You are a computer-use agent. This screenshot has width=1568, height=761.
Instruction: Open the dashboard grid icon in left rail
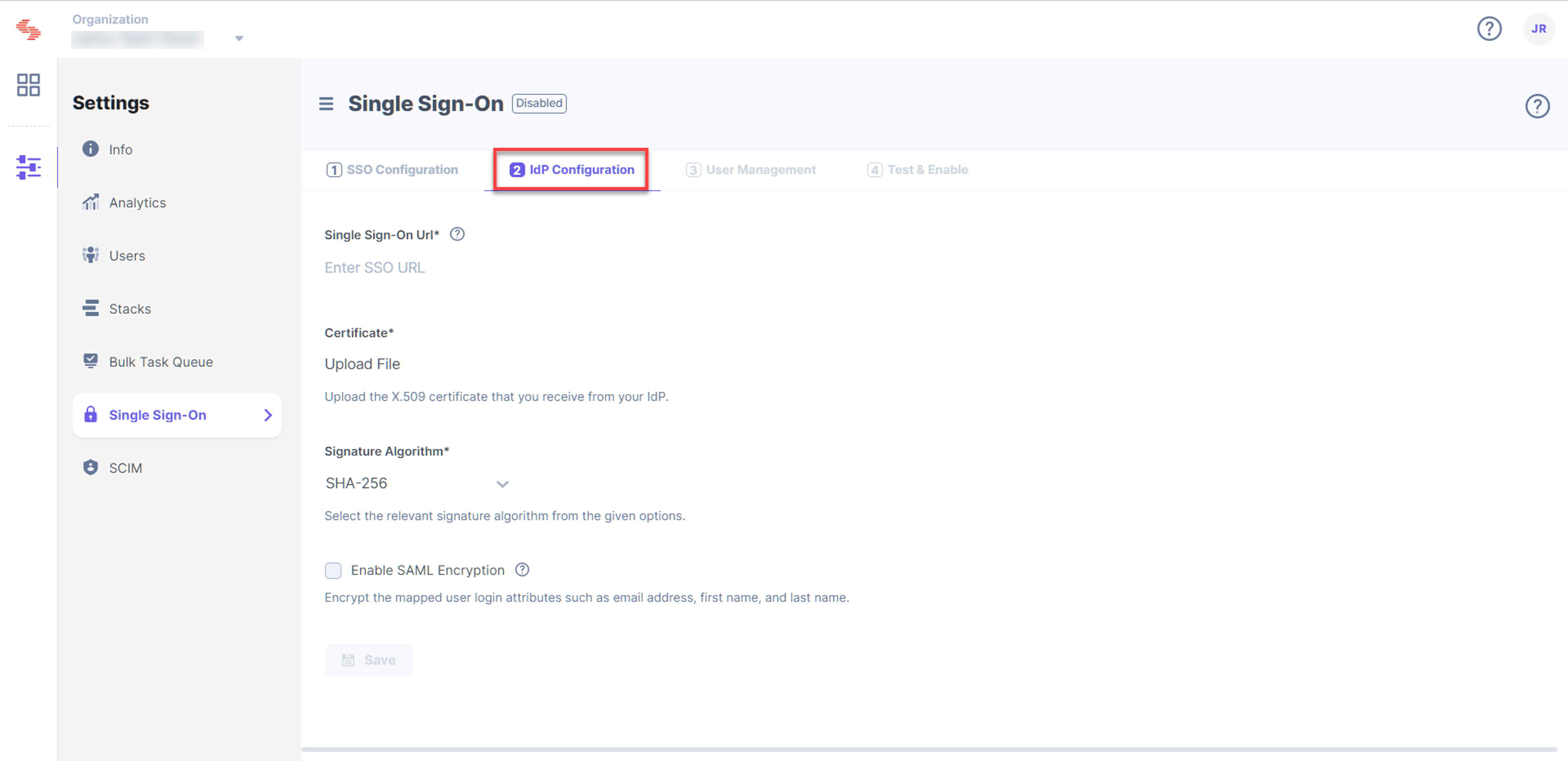click(29, 85)
